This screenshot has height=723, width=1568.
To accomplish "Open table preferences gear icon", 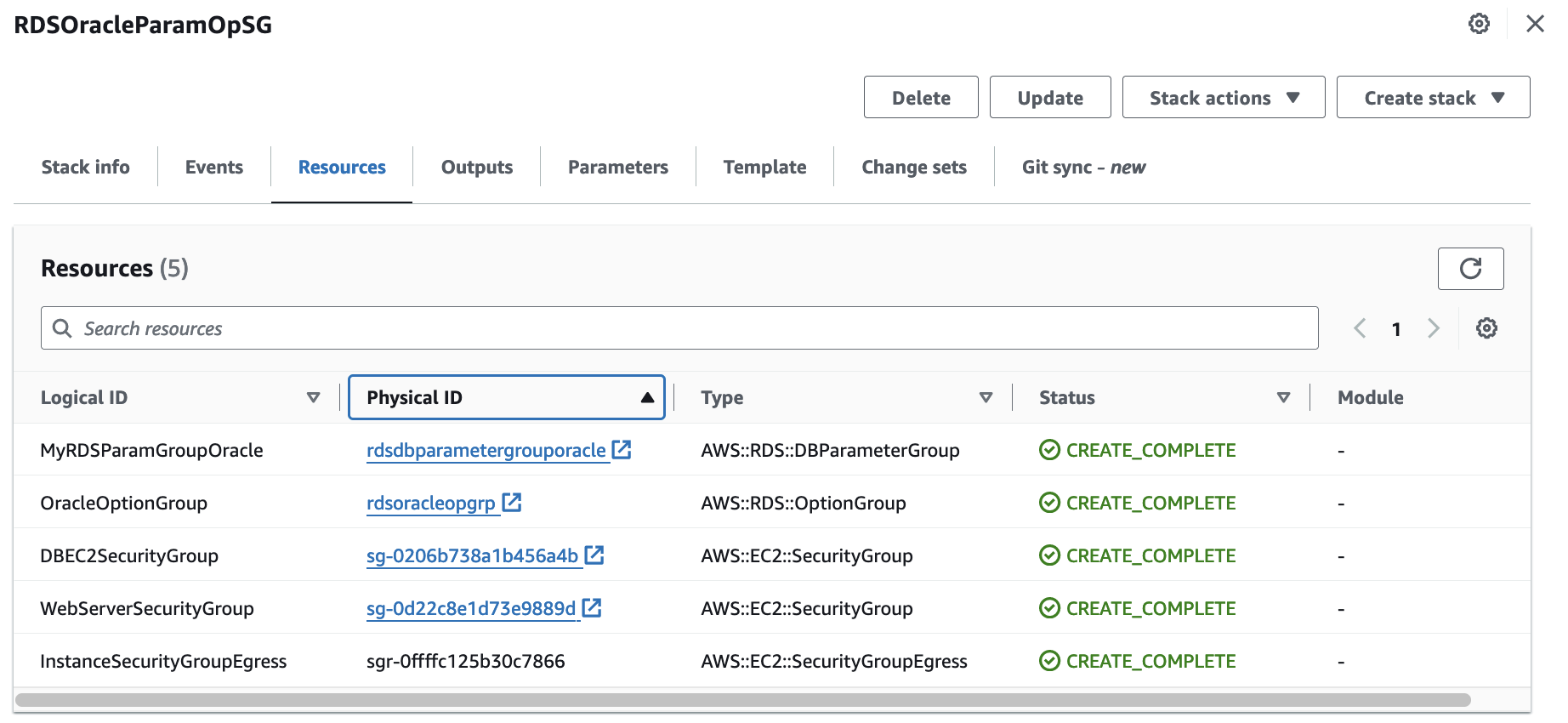I will point(1486,328).
